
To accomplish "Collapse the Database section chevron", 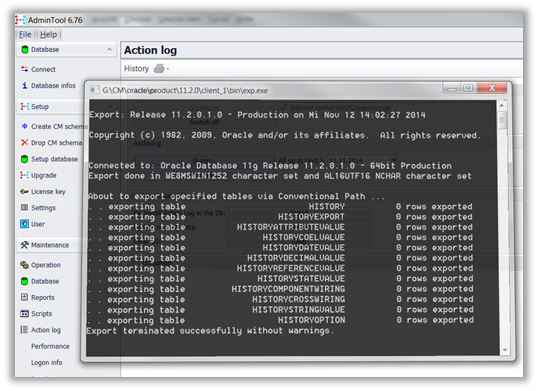I will click(109, 49).
